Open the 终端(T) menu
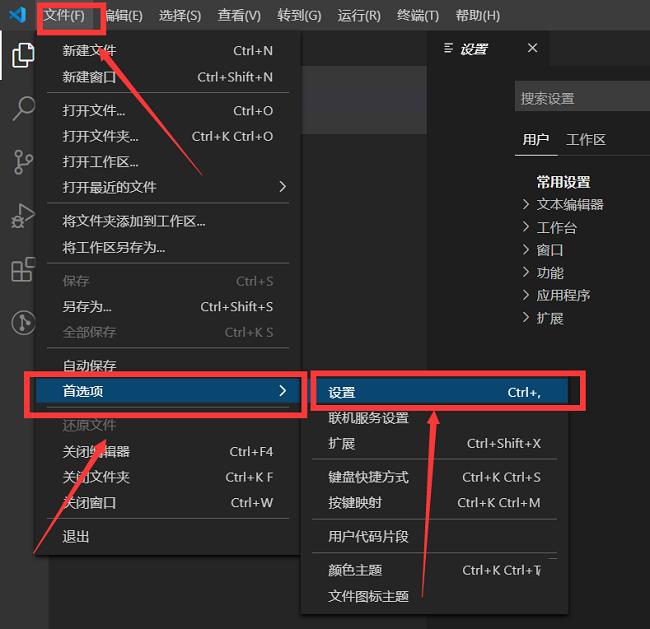Image resolution: width=650 pixels, height=629 pixels. click(417, 15)
